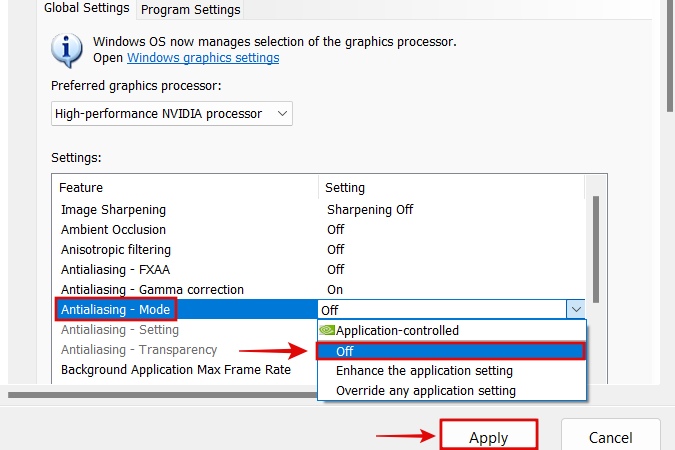Select the Ambient Occlusion row
The width and height of the screenshot is (675, 450).
(x=113, y=230)
